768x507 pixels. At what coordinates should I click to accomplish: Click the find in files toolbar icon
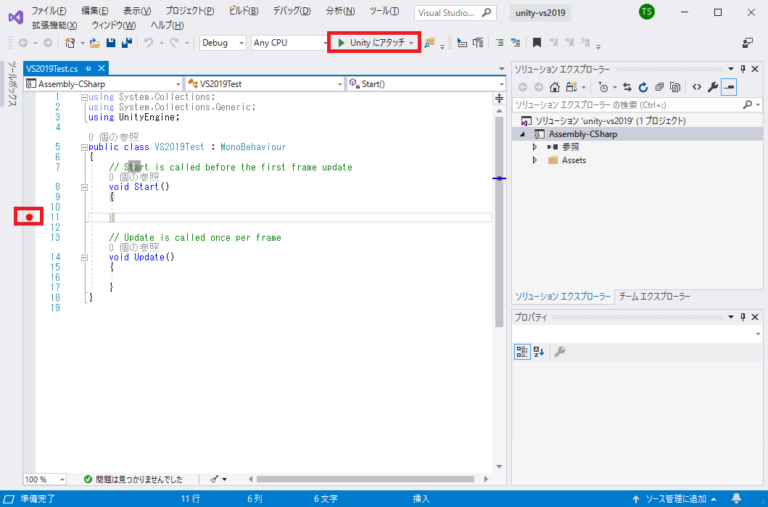(429, 43)
